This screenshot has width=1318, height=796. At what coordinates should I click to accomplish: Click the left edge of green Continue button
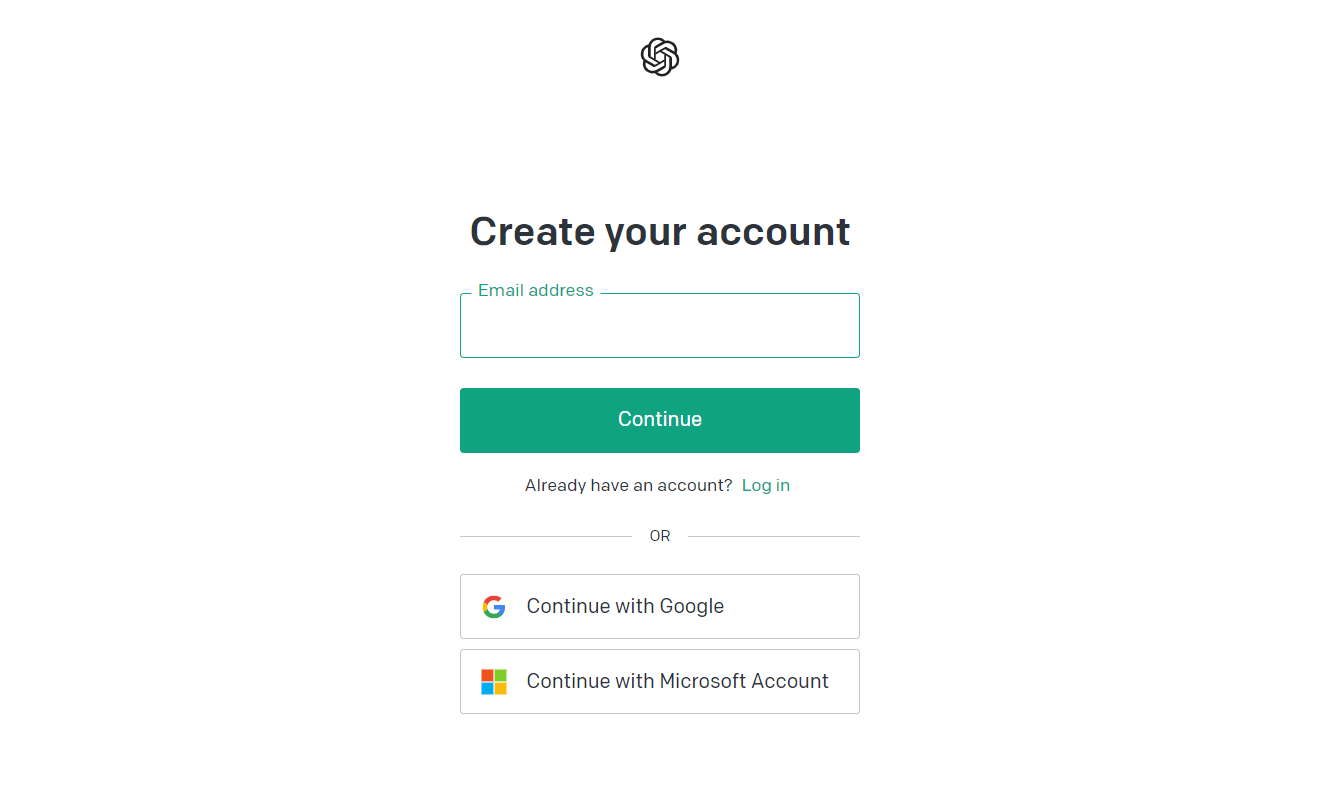point(468,420)
